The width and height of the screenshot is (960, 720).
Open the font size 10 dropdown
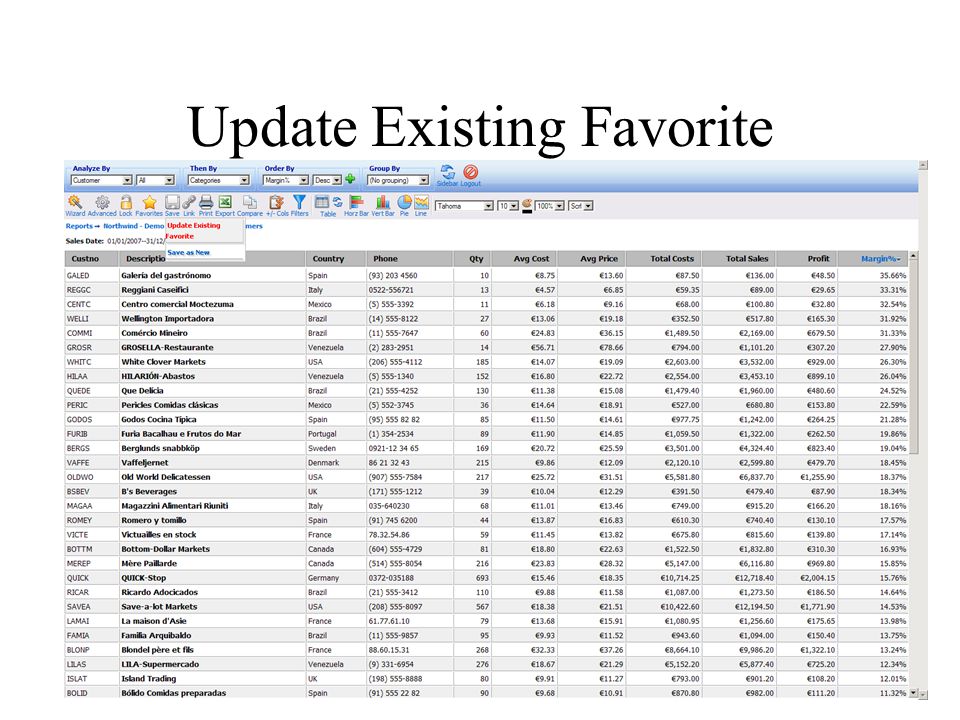point(508,206)
